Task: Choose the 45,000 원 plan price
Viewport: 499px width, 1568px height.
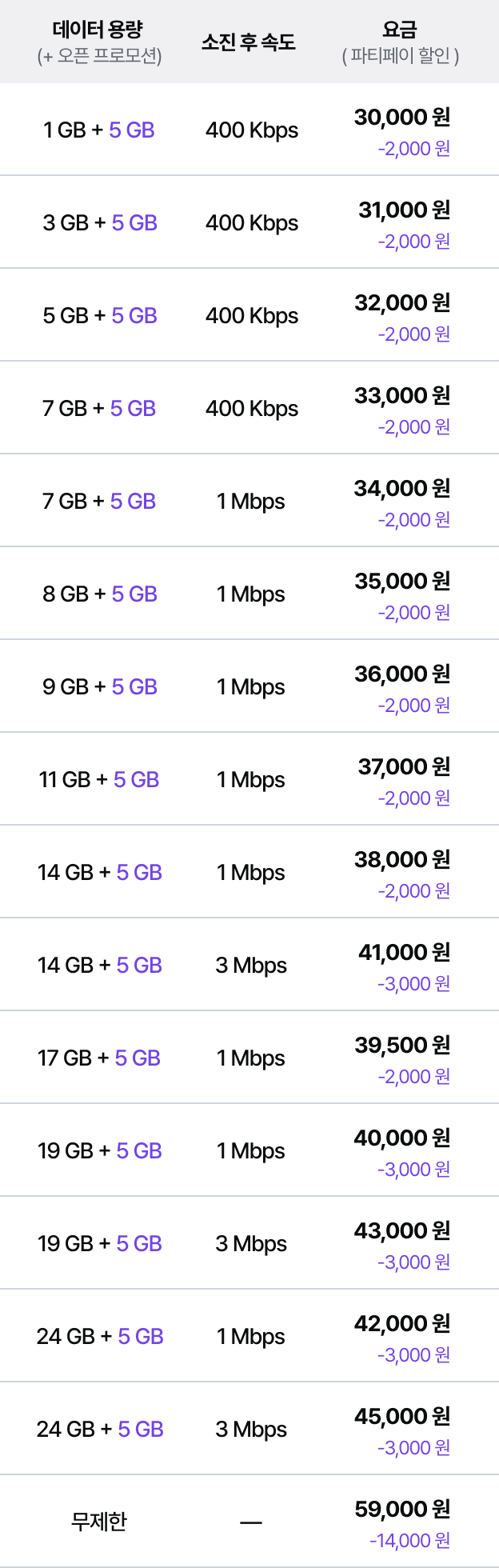Action: (402, 1417)
